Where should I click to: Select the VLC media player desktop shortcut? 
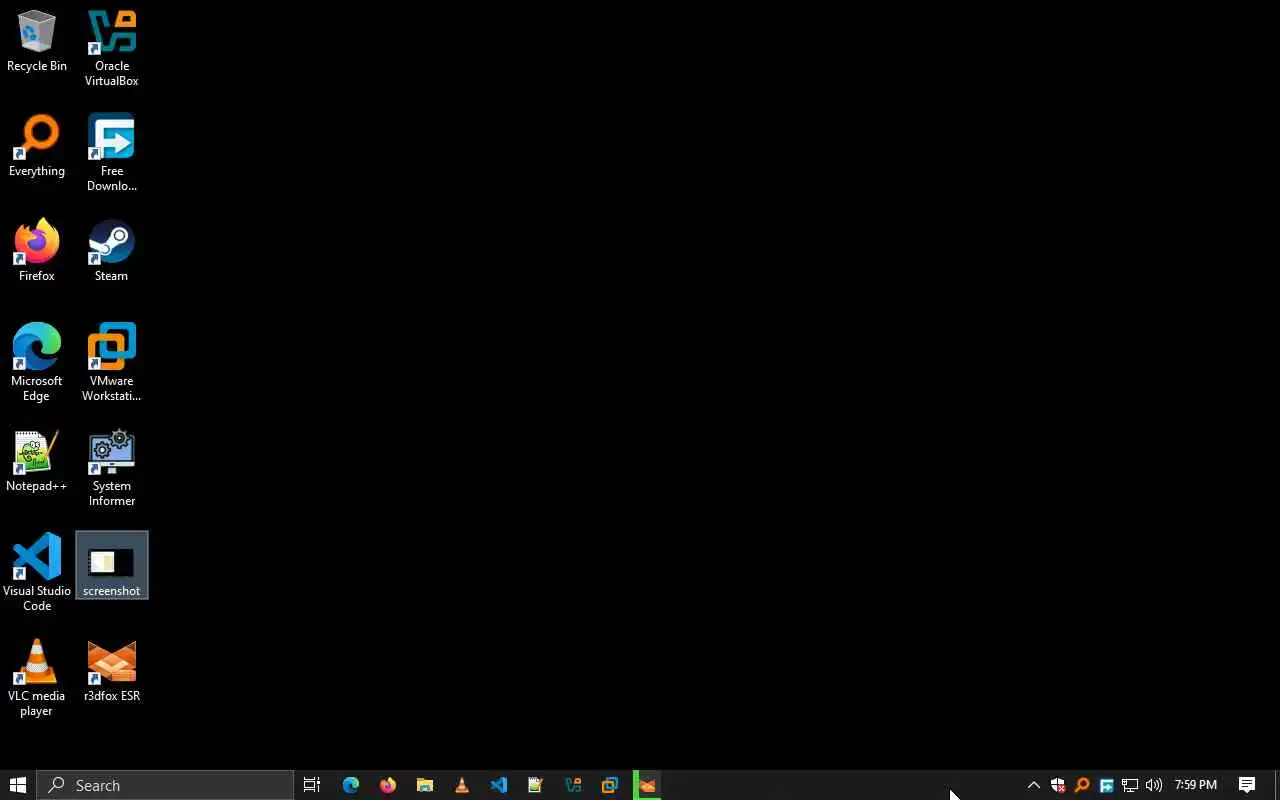(x=37, y=678)
